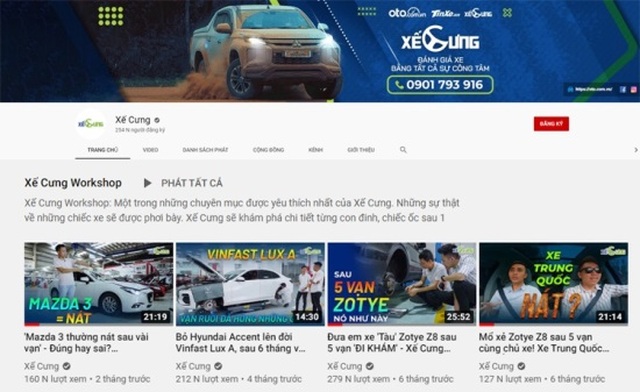Go to the Cộng Đồng tab
The width and height of the screenshot is (640, 392).
(268, 150)
